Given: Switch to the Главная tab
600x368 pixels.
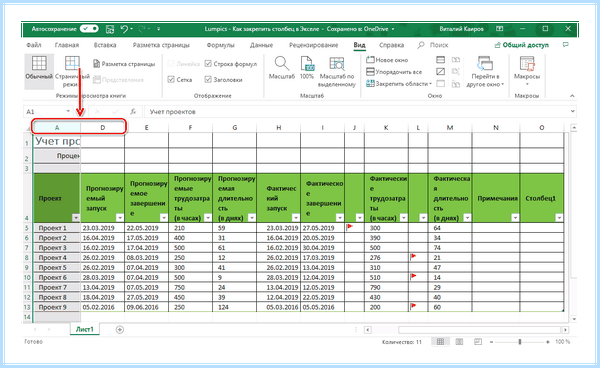Looking at the screenshot, I should coord(67,45).
